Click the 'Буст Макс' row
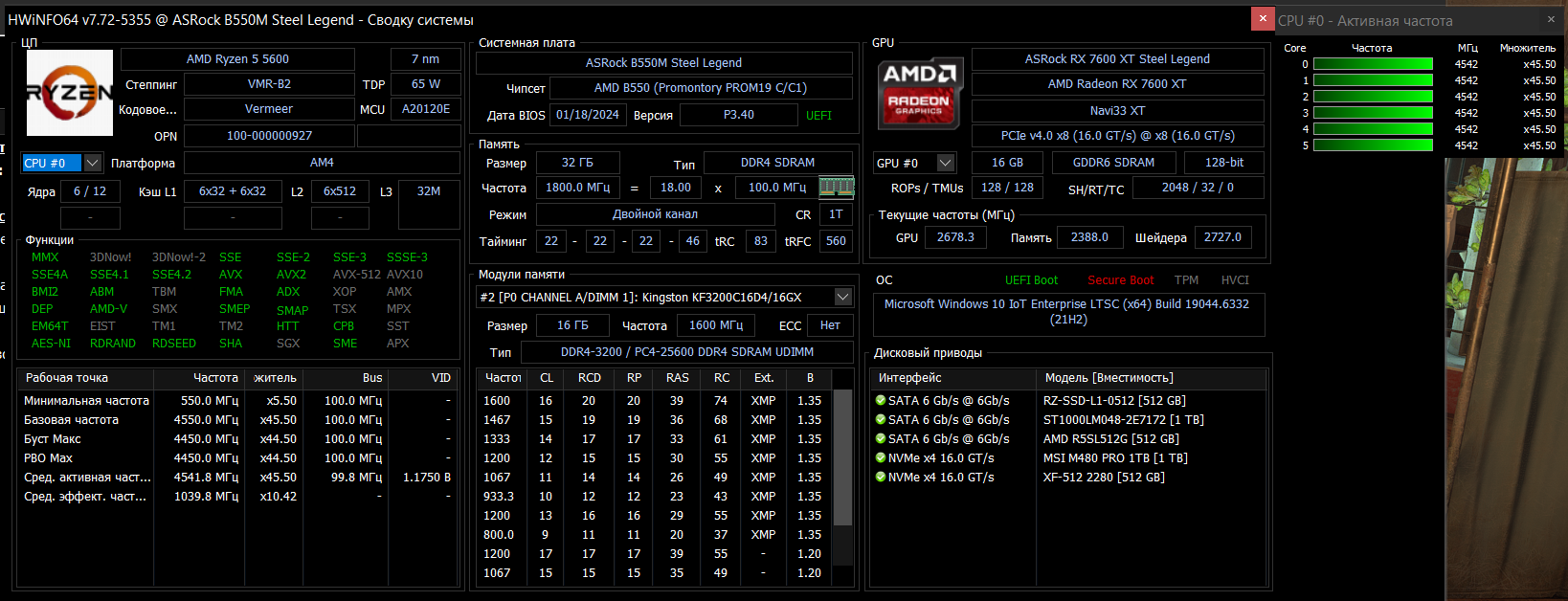The width and height of the screenshot is (1568, 601). pos(236,439)
